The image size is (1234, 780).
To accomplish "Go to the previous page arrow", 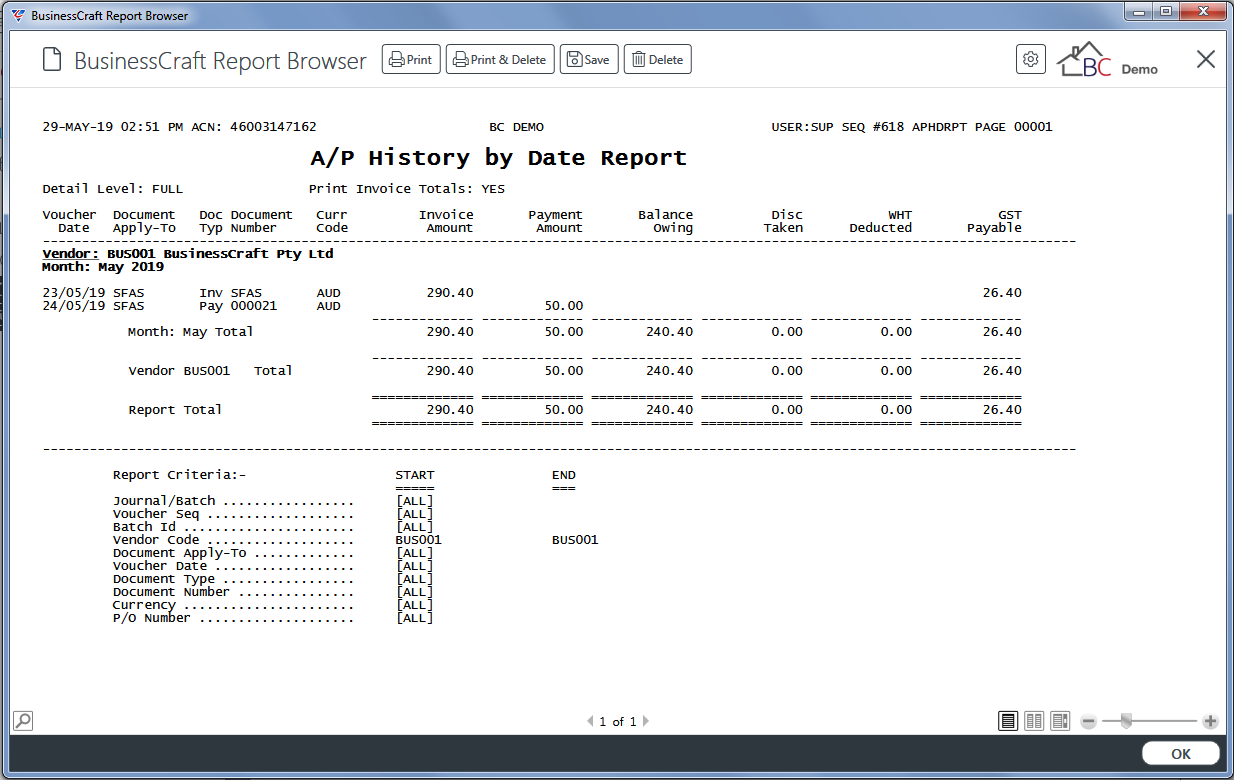I will pyautogui.click(x=589, y=721).
